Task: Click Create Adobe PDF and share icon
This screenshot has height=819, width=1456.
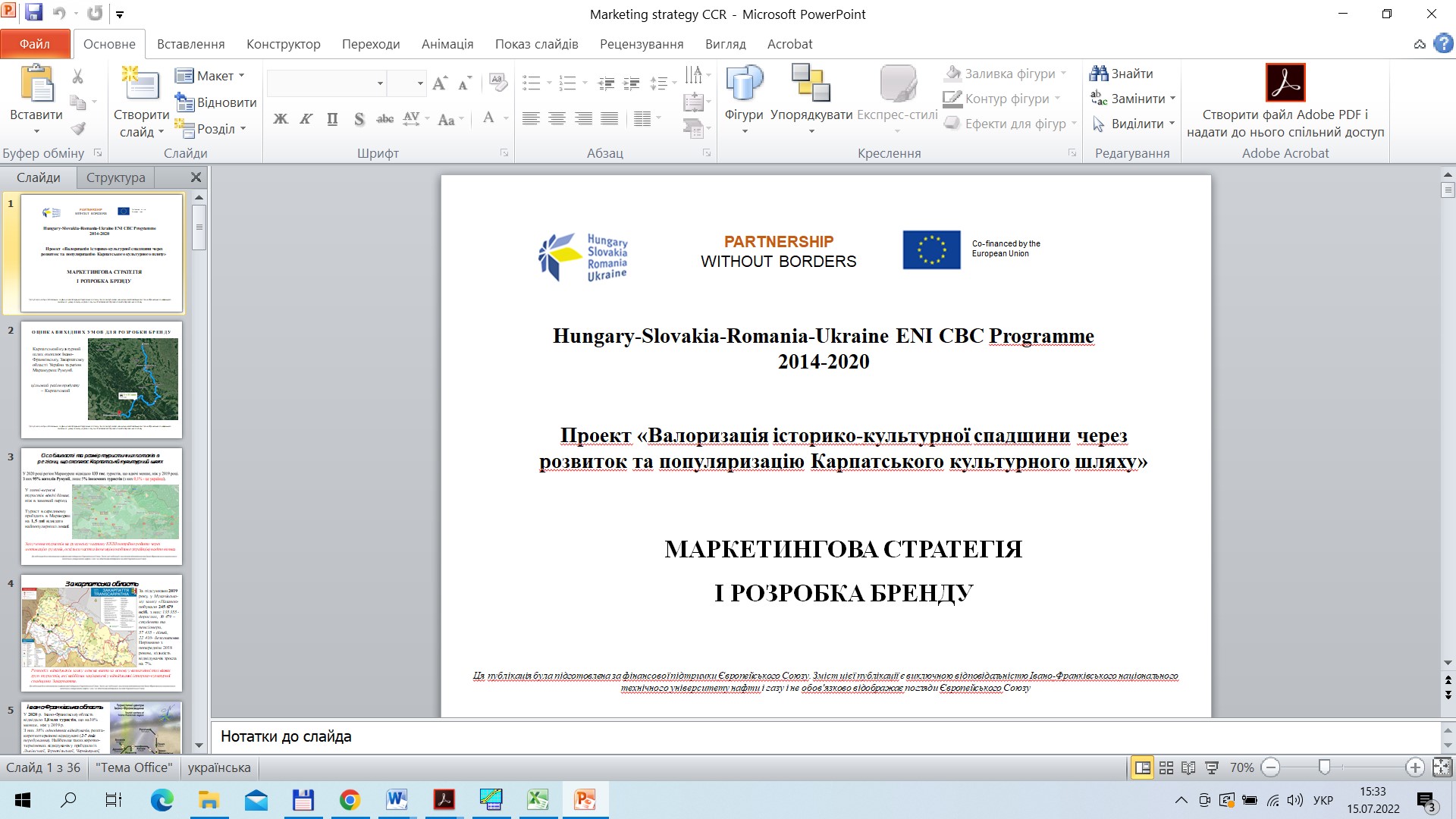Action: (1285, 83)
